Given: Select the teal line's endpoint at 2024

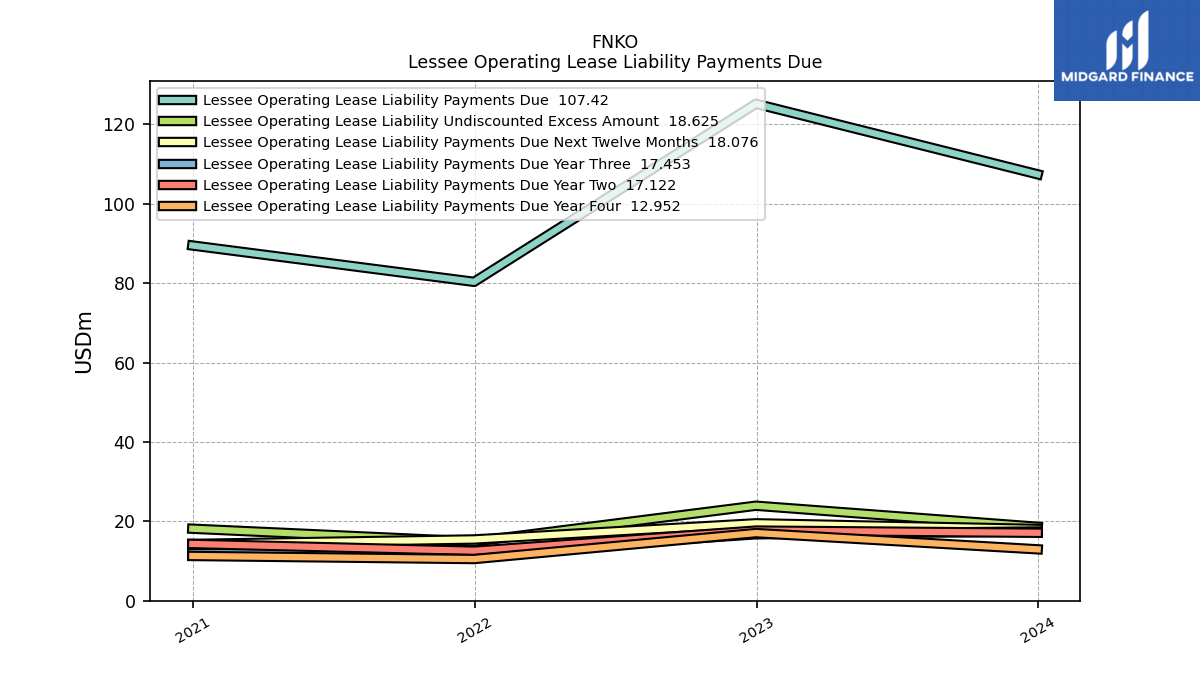Looking at the screenshot, I should point(1038,175).
